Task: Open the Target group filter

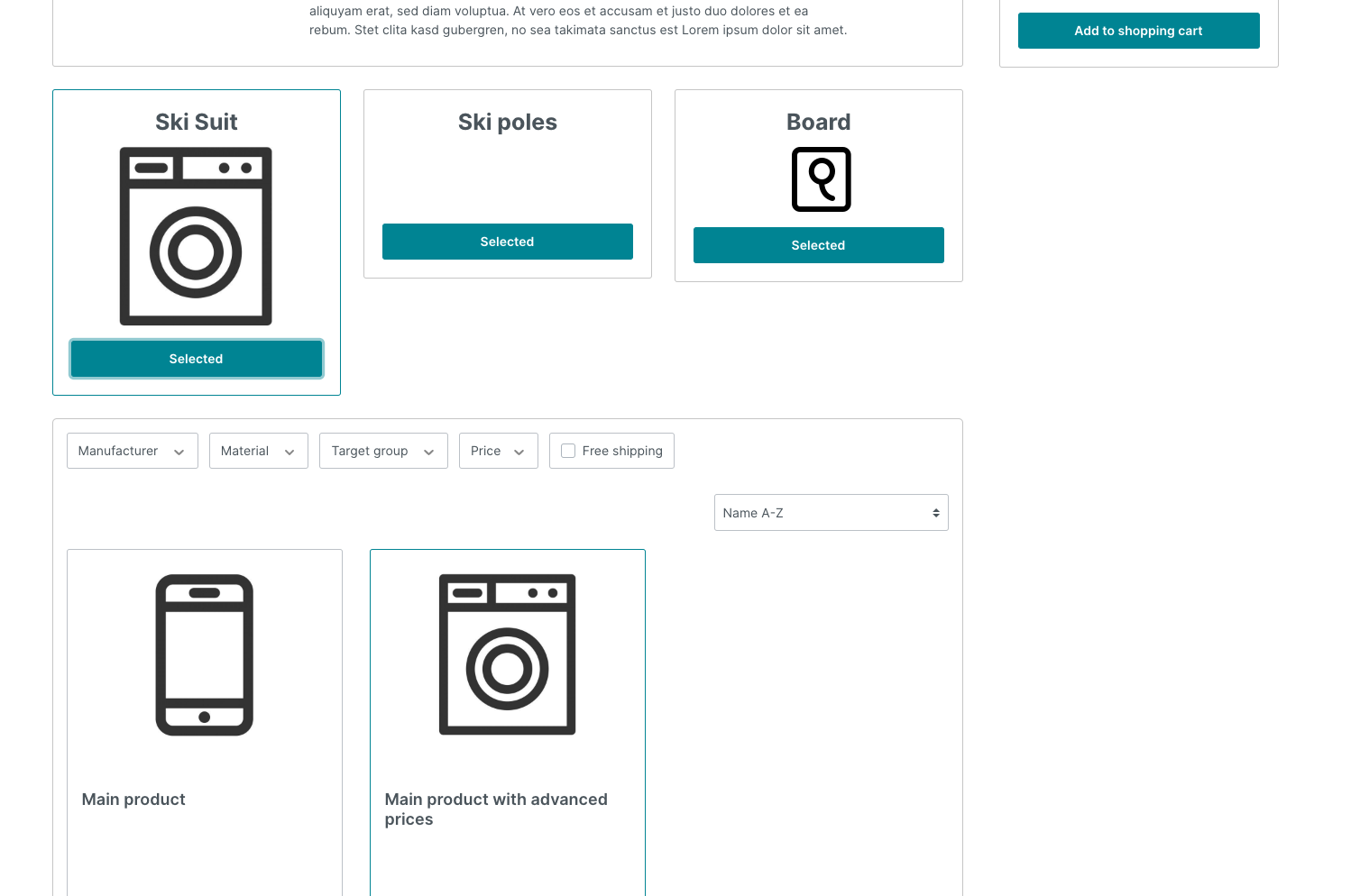Action: [x=383, y=451]
